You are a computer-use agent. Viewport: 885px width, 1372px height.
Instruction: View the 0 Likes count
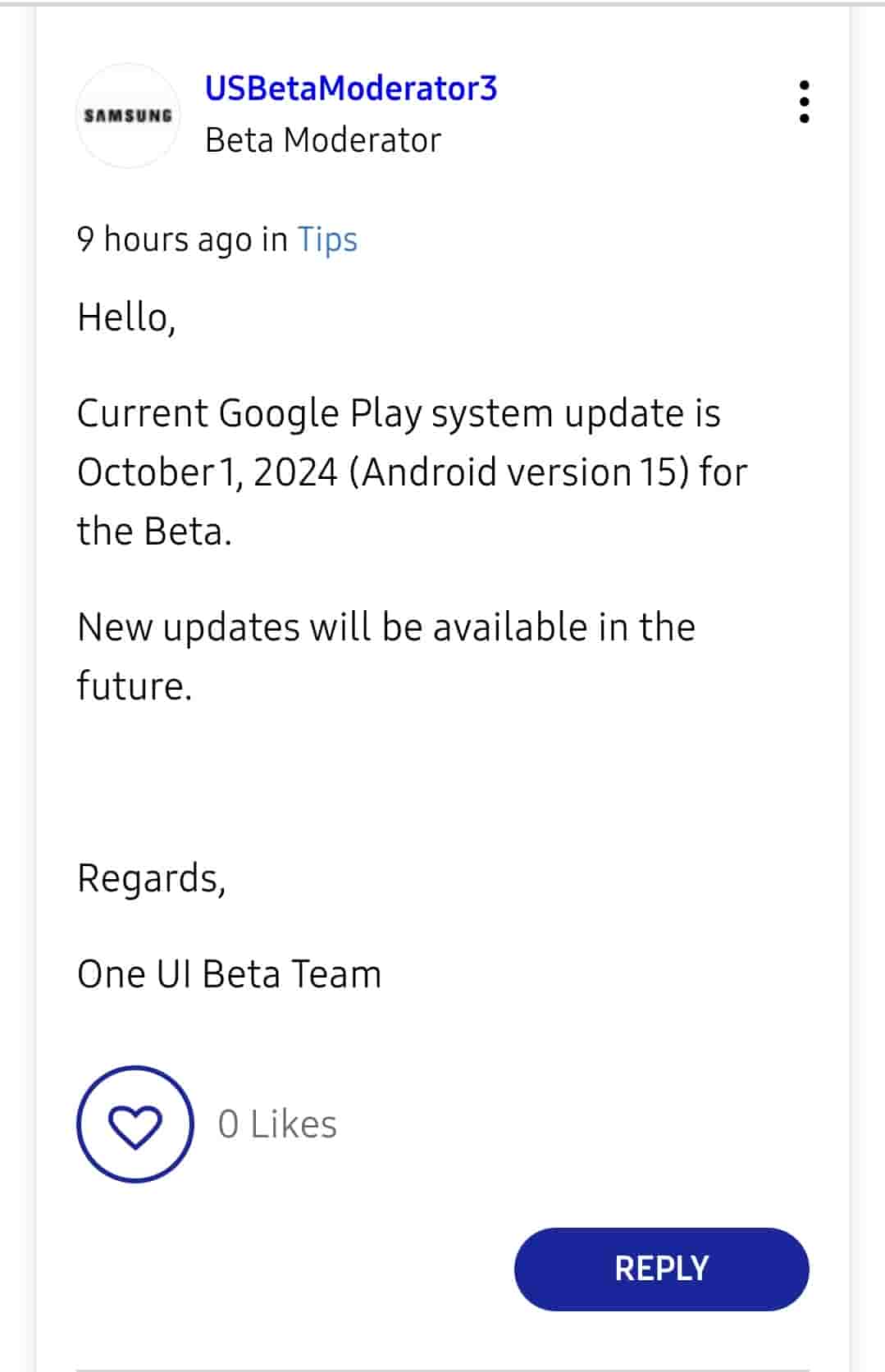(277, 1124)
